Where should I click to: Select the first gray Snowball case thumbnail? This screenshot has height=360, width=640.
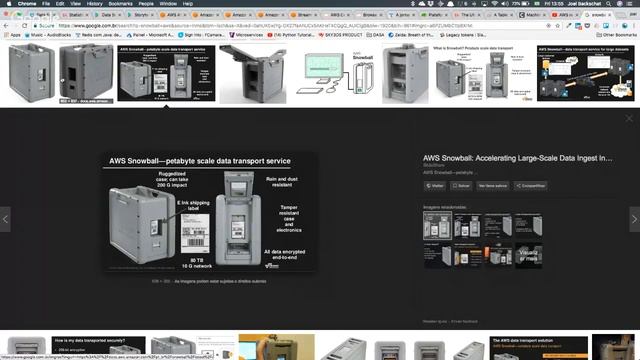[x=31, y=73]
